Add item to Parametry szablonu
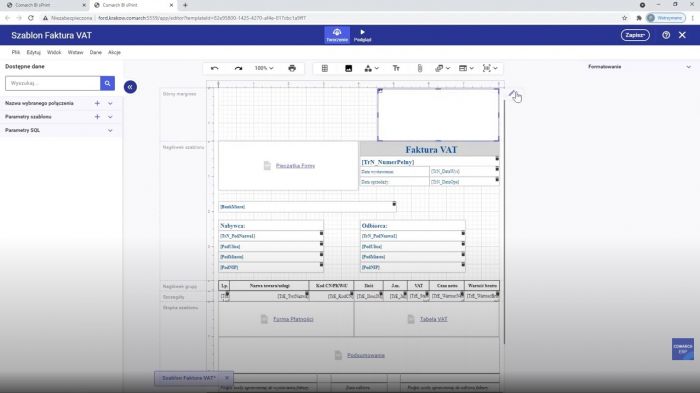The width and height of the screenshot is (700, 393). coord(97,117)
